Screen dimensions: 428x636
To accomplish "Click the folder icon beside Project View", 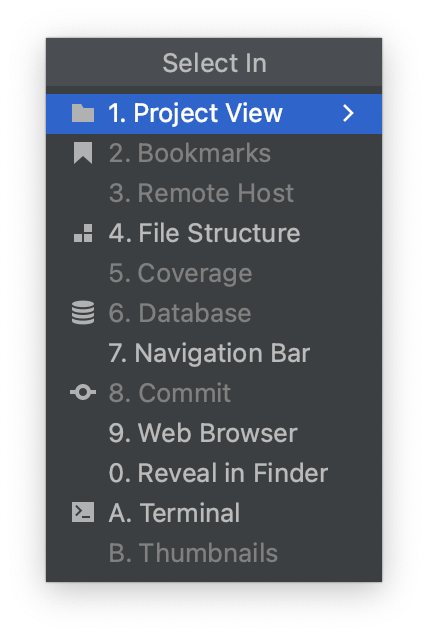I will [83, 113].
